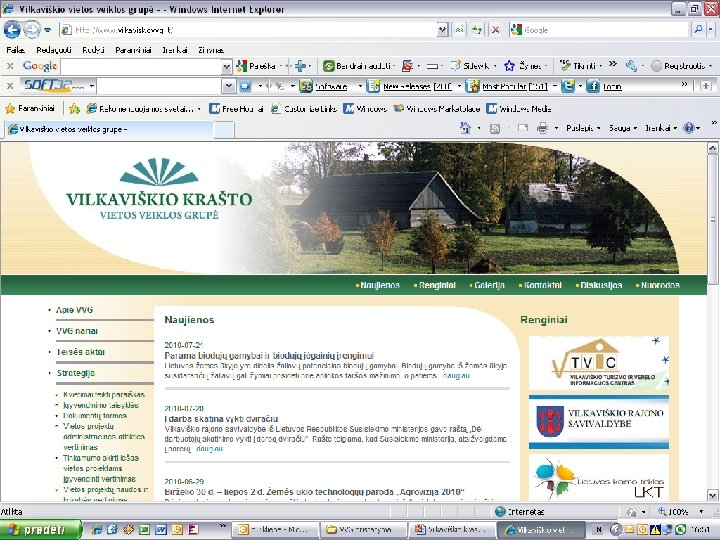Click the Read Mail icon on command bar
The image size is (720, 540).
click(x=523, y=128)
